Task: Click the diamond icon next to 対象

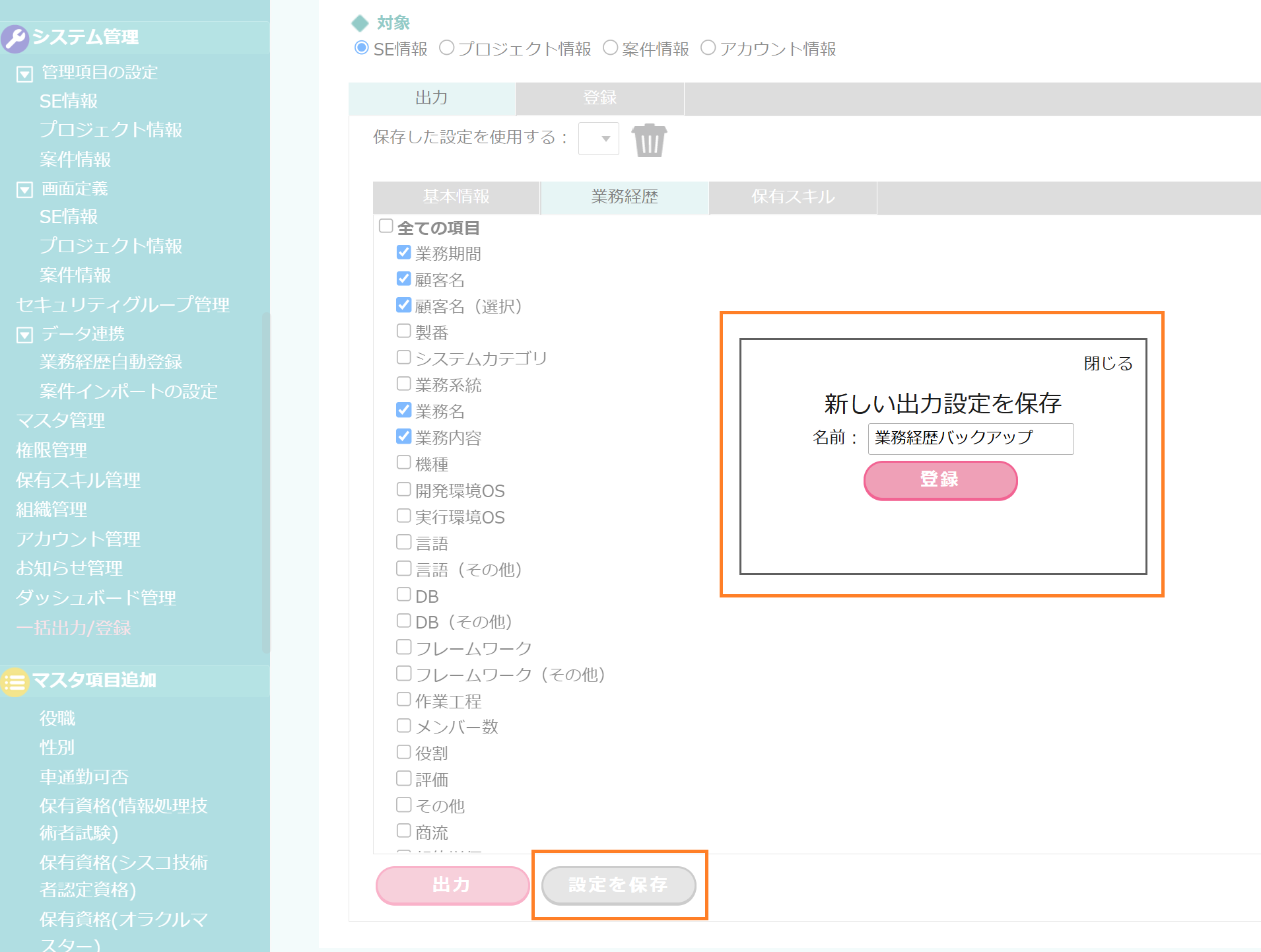Action: [360, 23]
